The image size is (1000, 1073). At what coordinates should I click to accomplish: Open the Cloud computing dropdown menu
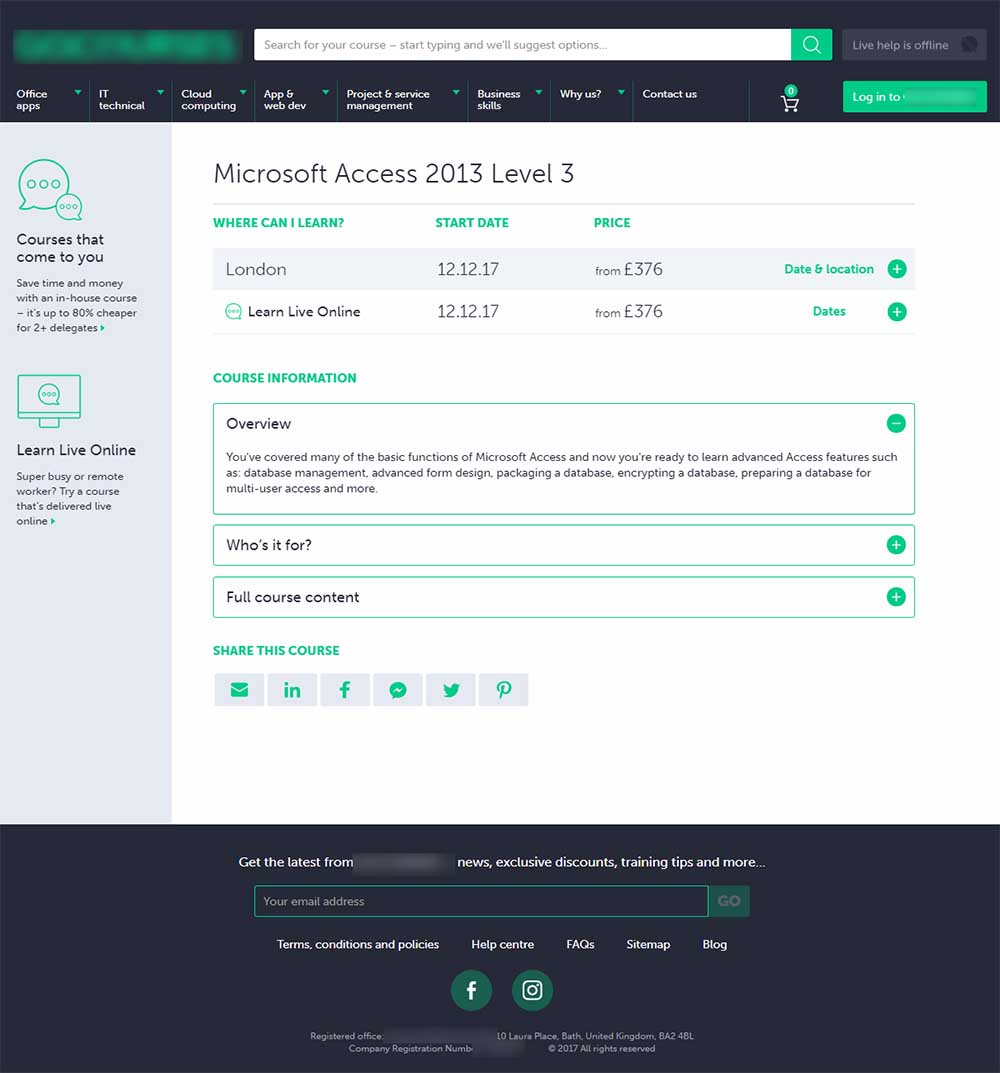pyautogui.click(x=213, y=100)
